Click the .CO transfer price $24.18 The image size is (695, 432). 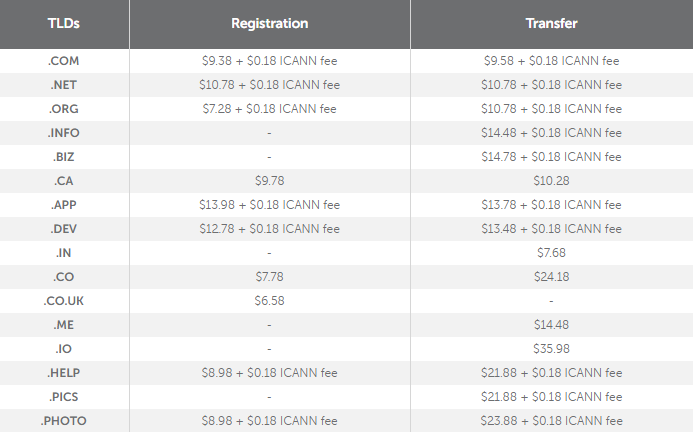pyautogui.click(x=551, y=276)
